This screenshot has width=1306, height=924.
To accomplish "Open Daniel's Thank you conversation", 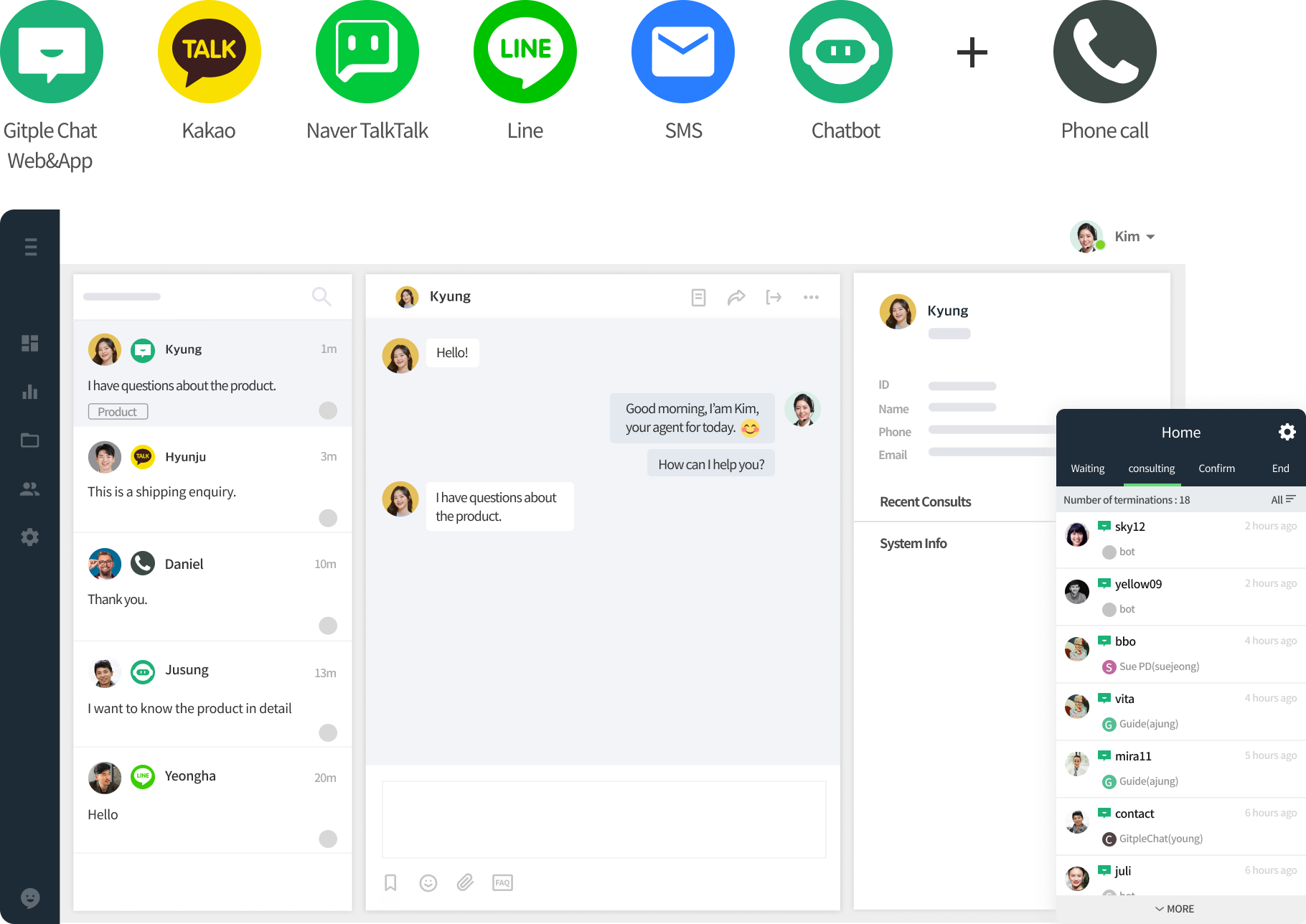I will tap(212, 587).
